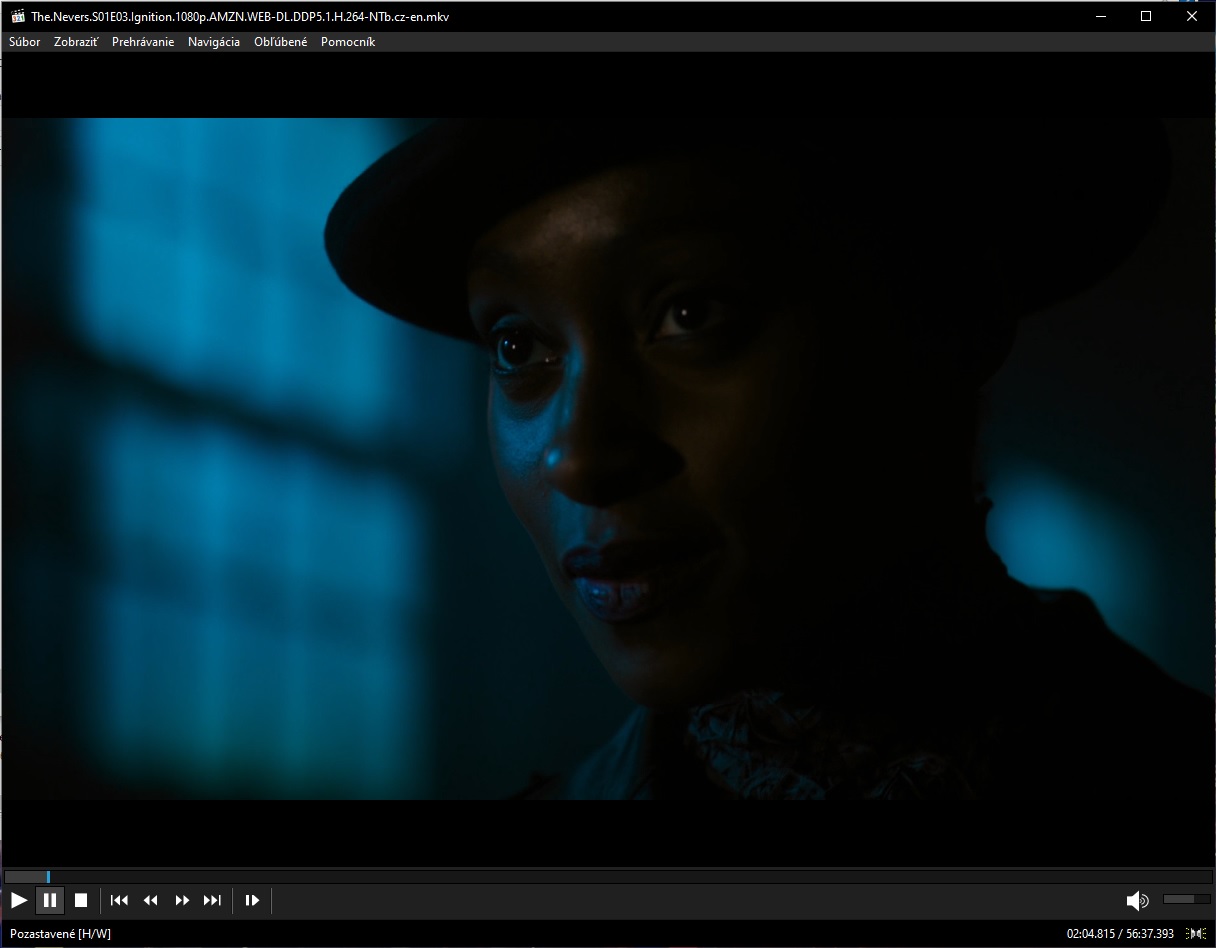The height and width of the screenshot is (948, 1216).
Task: Open the Súbor menu
Action: click(25, 42)
